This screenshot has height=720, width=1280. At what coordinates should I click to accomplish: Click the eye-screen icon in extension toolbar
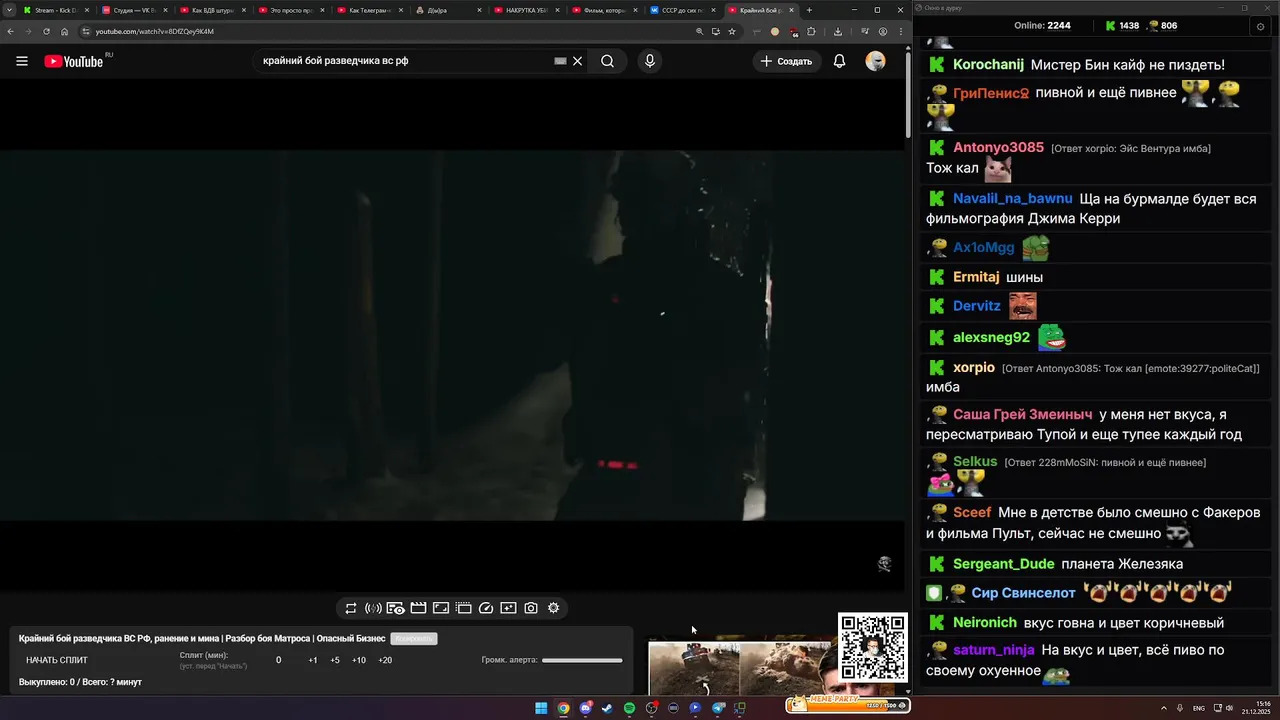point(396,608)
